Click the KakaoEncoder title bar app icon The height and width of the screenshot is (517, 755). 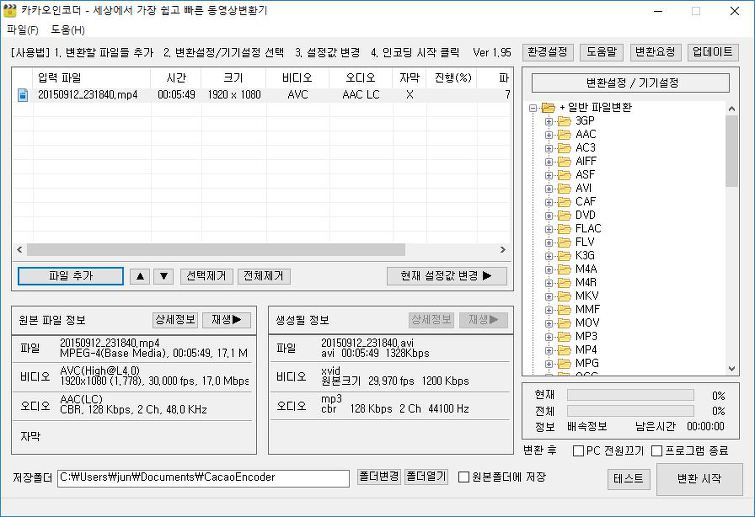pyautogui.click(x=10, y=11)
